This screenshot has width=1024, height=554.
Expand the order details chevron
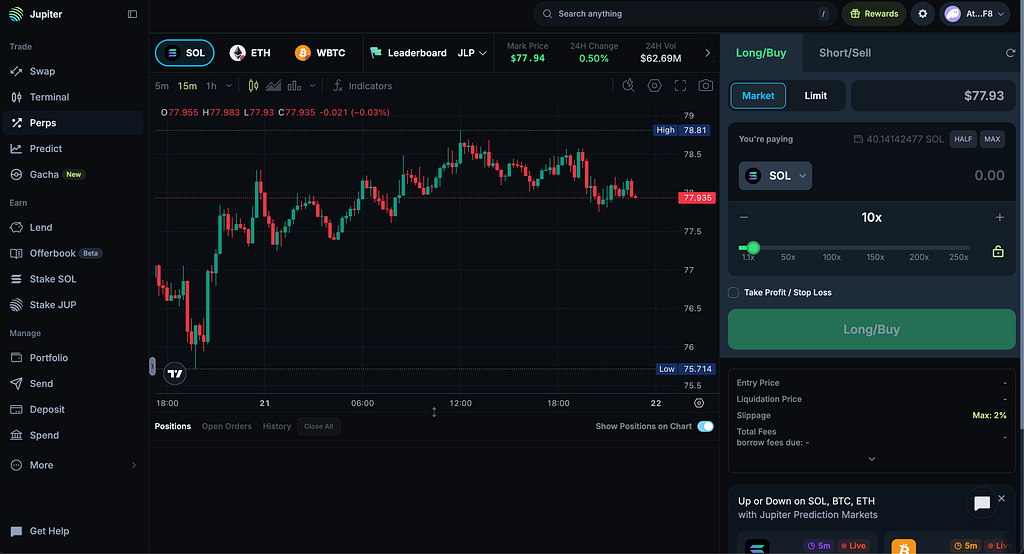(x=872, y=459)
